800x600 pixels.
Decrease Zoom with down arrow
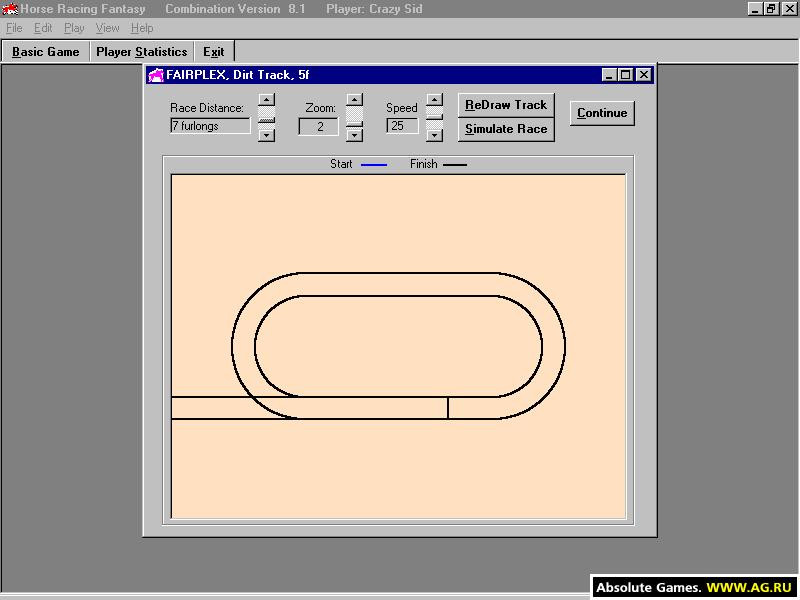pyautogui.click(x=355, y=135)
